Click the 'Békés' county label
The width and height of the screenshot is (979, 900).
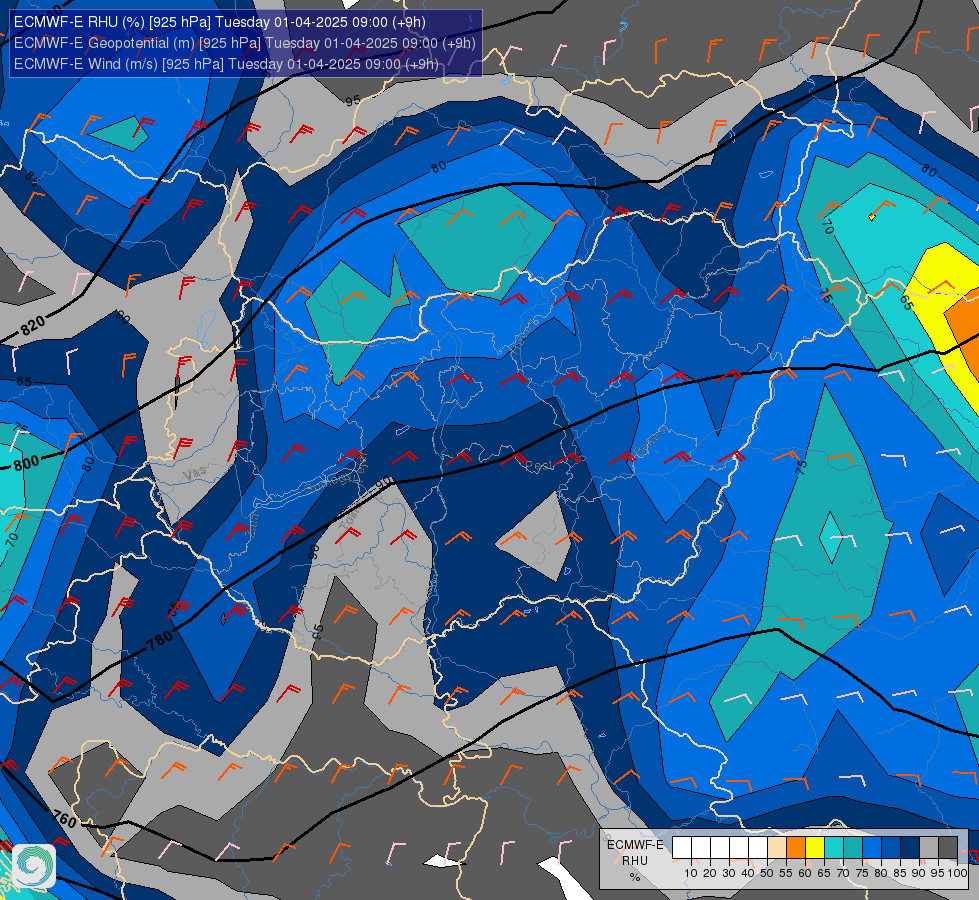pyautogui.click(x=650, y=442)
